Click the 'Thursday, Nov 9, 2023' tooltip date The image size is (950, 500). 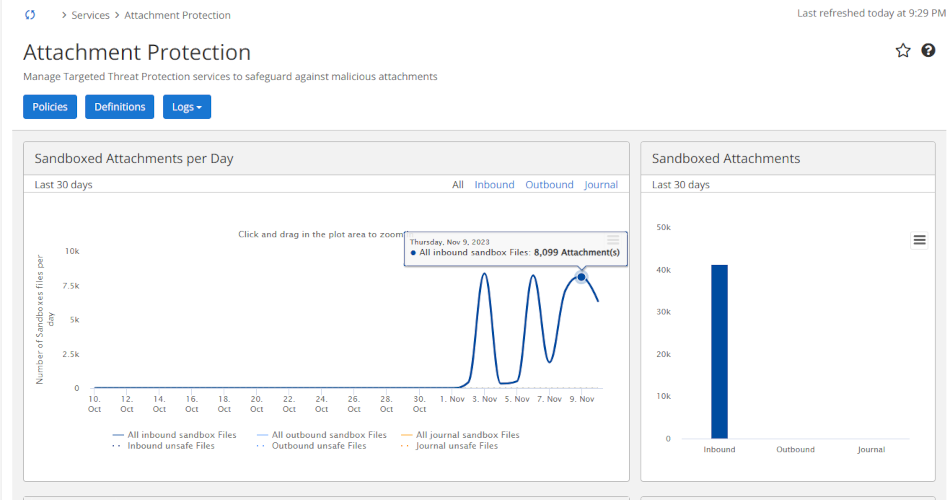(x=450, y=242)
